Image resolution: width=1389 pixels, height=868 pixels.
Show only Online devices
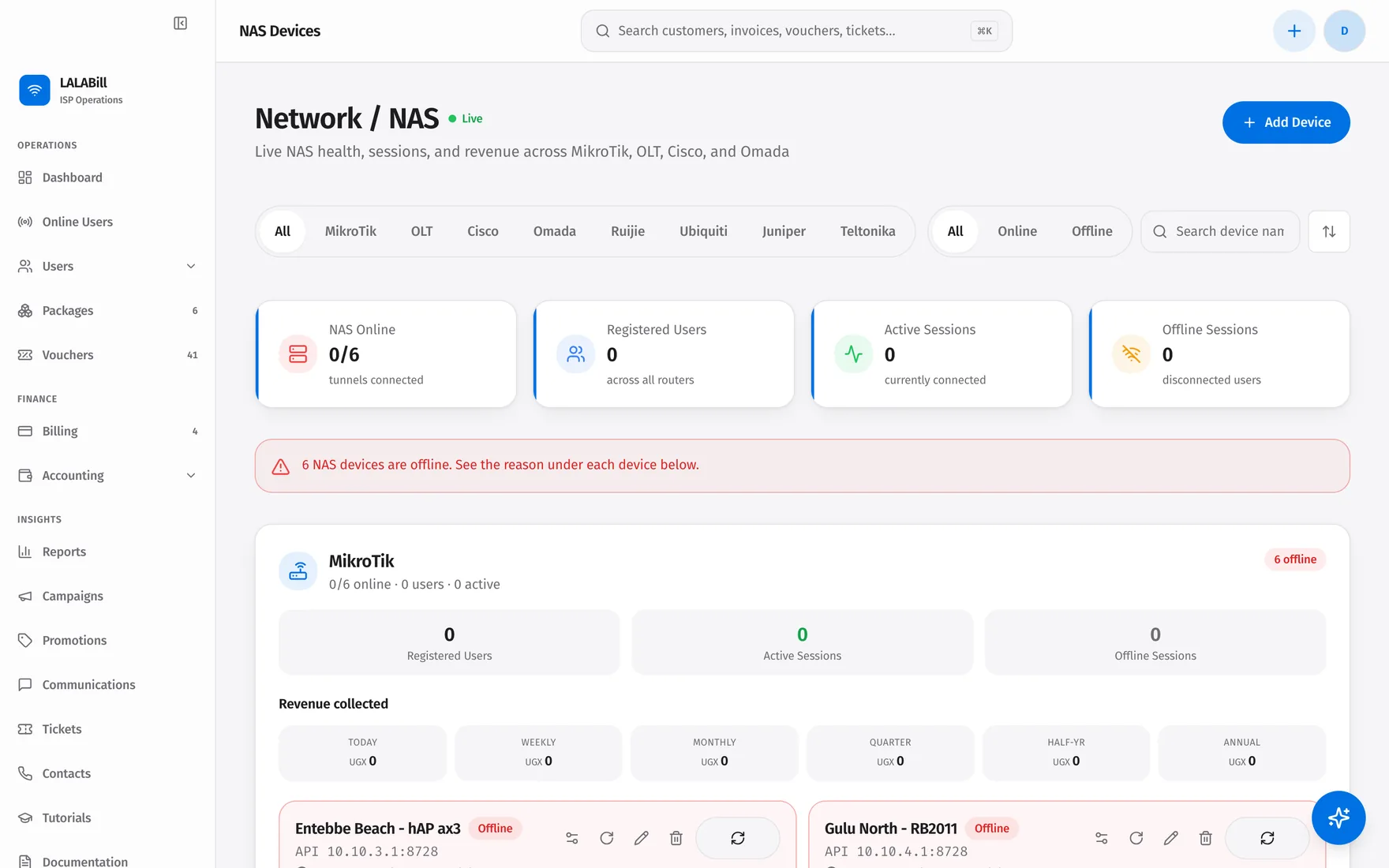pyautogui.click(x=1017, y=231)
